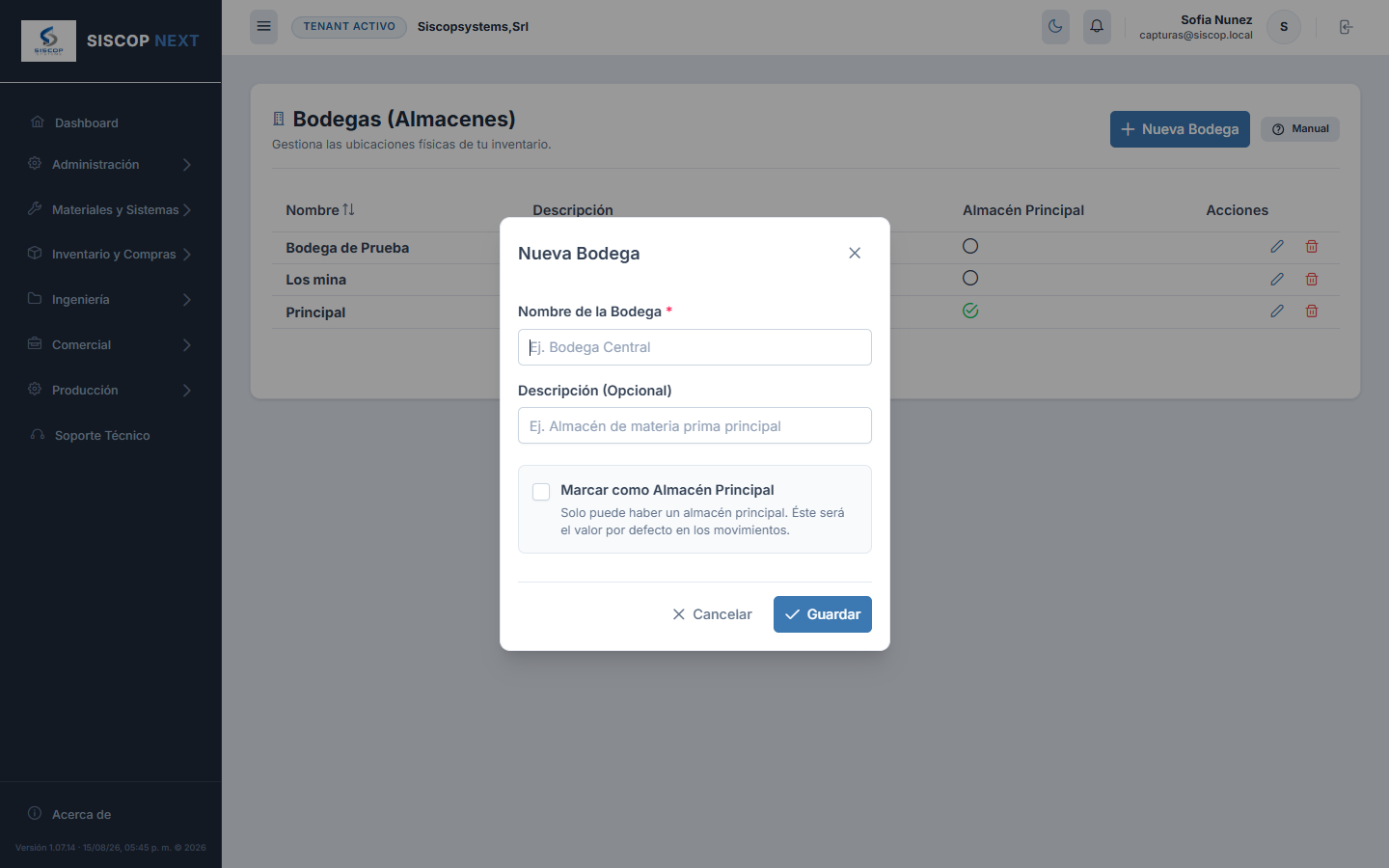This screenshot has width=1389, height=868.
Task: Set Los mina as main warehouse
Action: (x=970, y=278)
